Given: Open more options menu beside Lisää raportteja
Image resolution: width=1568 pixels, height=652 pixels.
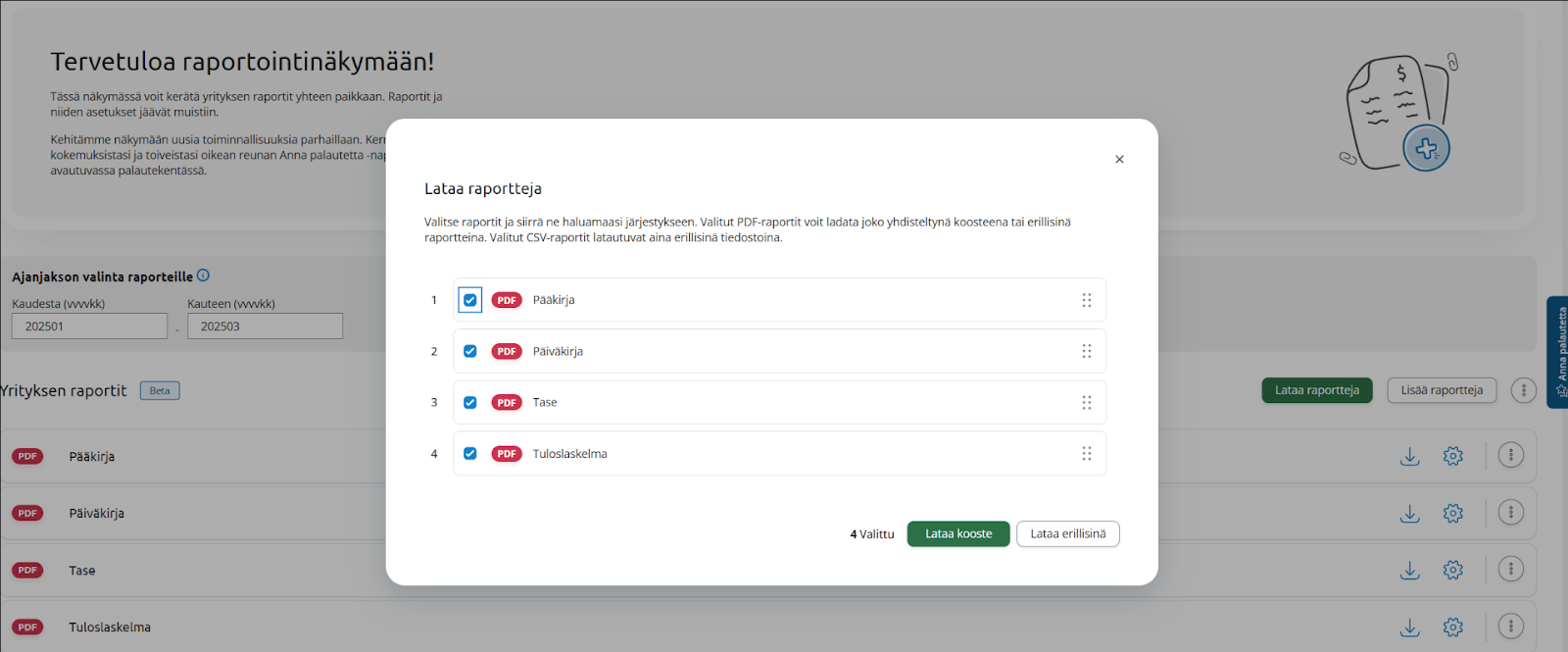Looking at the screenshot, I should [x=1523, y=390].
